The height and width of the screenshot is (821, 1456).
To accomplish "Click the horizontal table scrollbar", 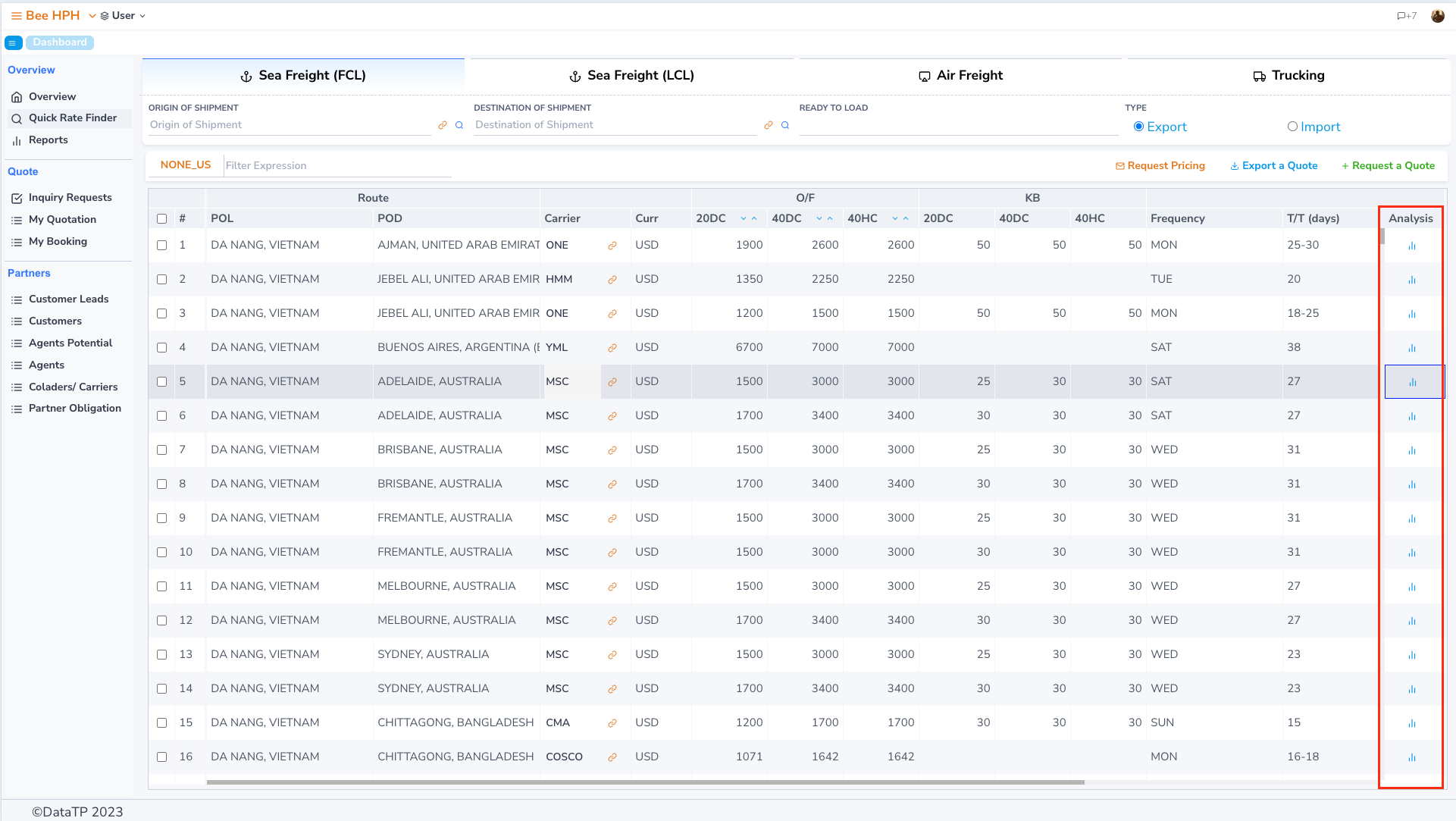I will point(644,782).
